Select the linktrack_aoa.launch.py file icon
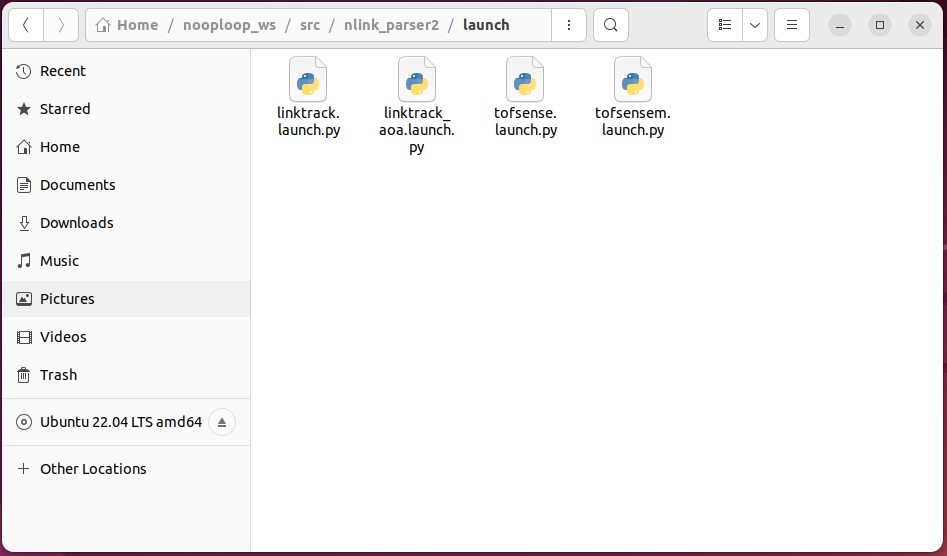The width and height of the screenshot is (947, 556). point(416,80)
